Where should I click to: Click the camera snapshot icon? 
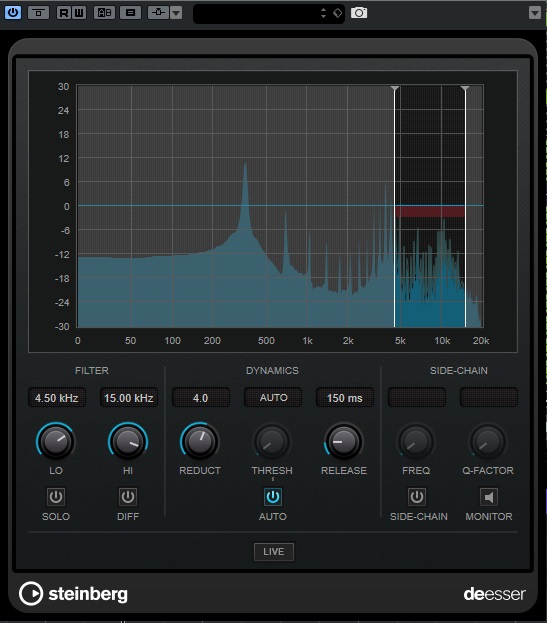359,13
